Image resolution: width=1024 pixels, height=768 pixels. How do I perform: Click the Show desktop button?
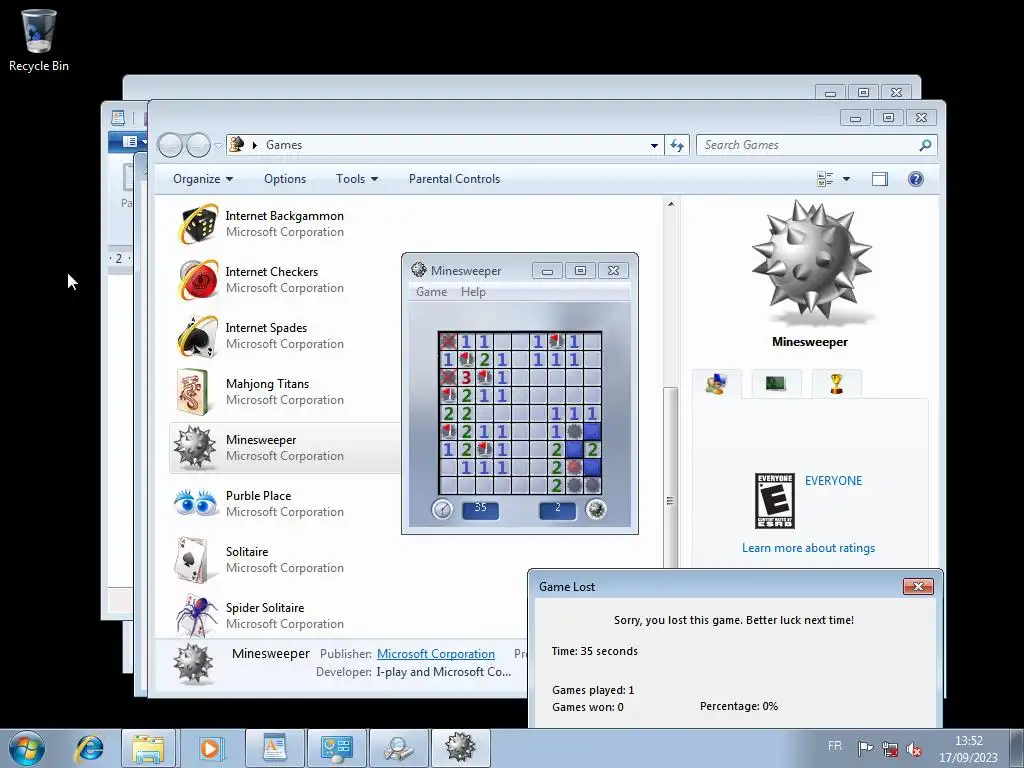coord(1016,748)
